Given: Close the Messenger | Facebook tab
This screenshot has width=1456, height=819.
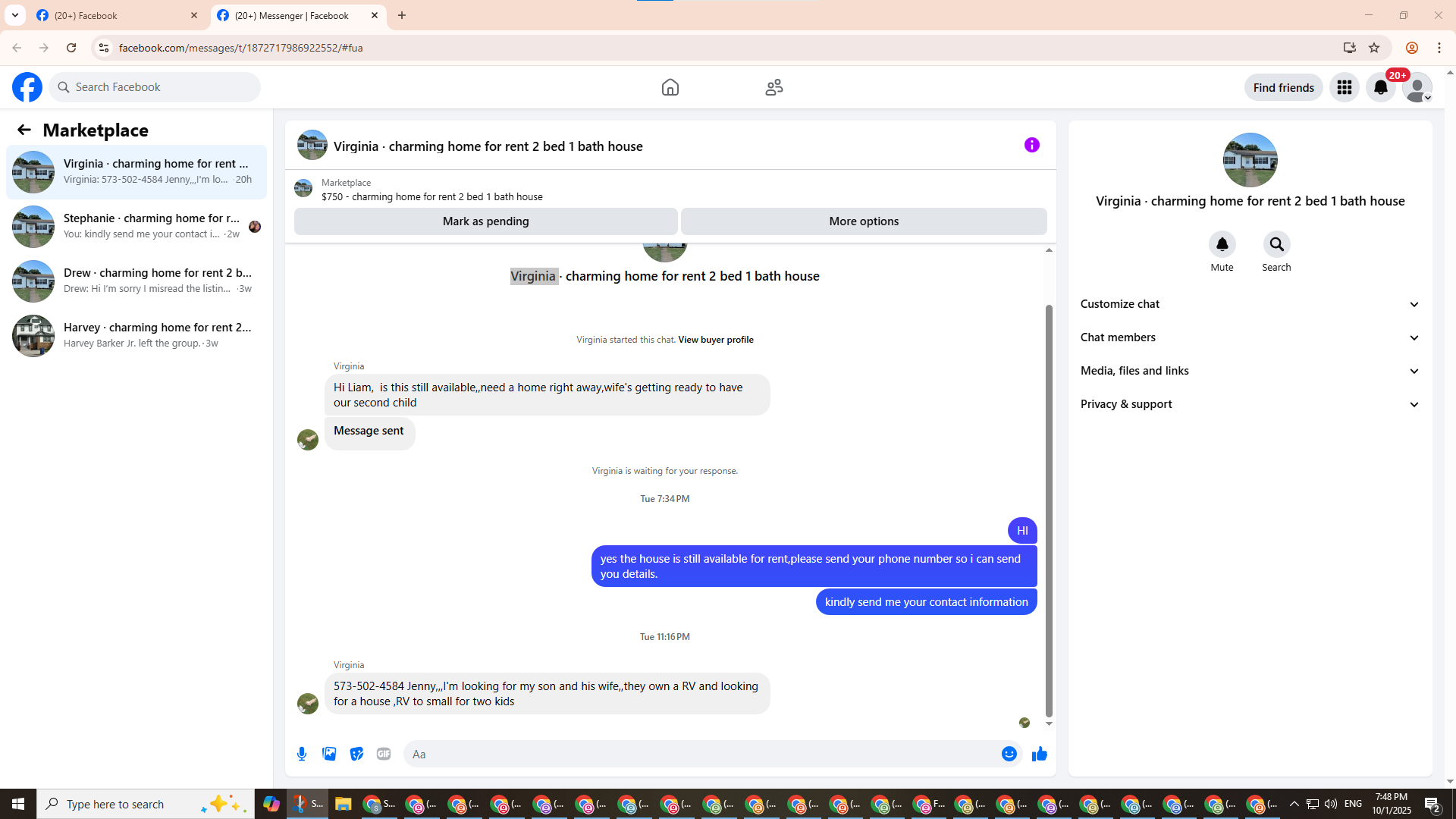Looking at the screenshot, I should [375, 15].
